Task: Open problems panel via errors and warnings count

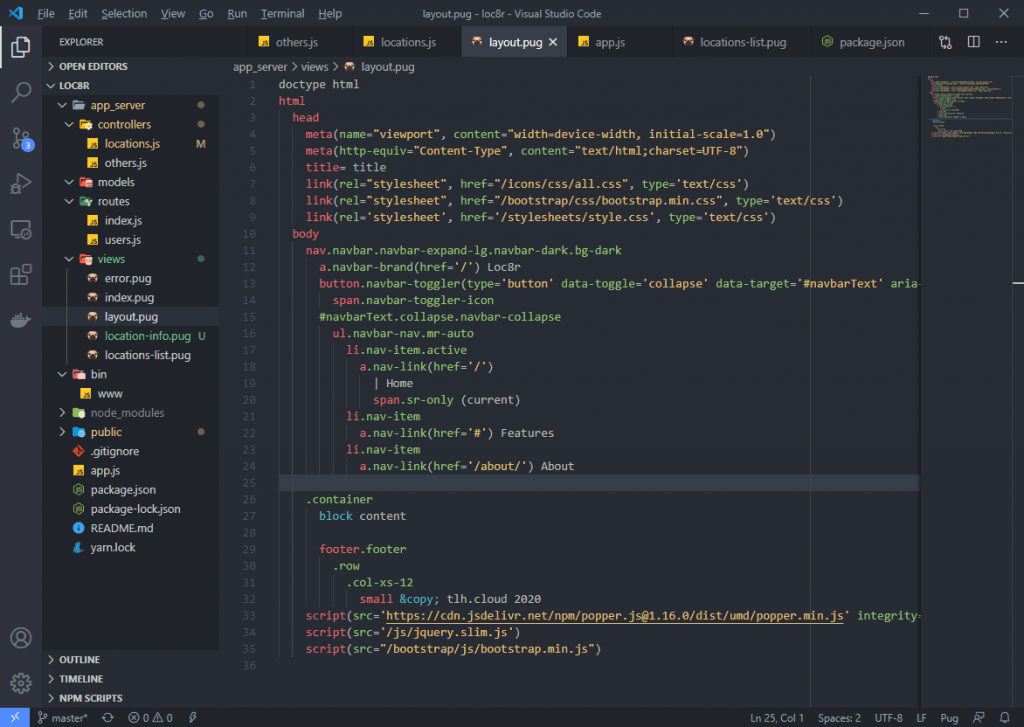Action: click(x=150, y=717)
